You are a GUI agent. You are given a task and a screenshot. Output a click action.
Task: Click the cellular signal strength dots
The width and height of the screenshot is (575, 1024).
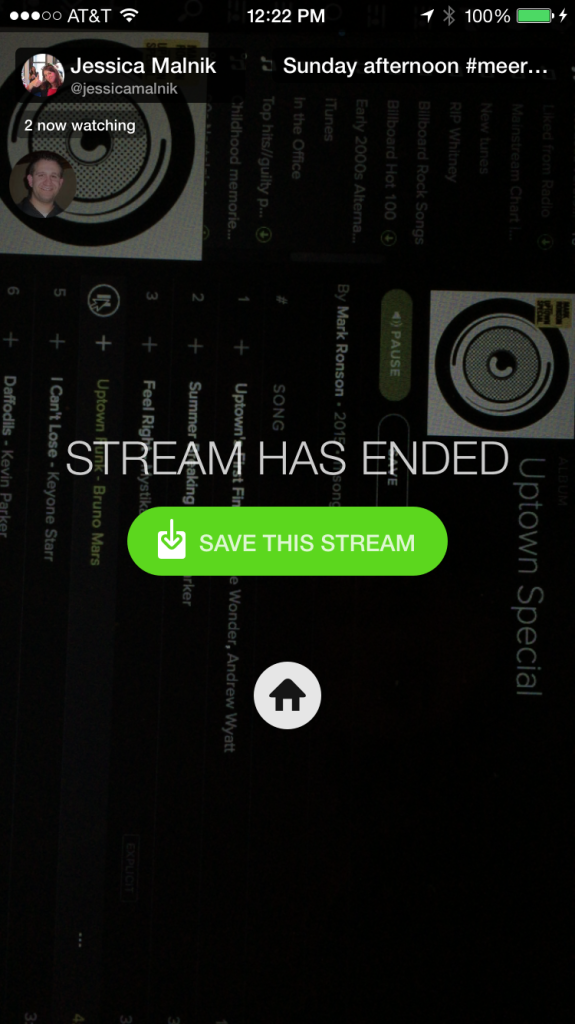[x=35, y=16]
